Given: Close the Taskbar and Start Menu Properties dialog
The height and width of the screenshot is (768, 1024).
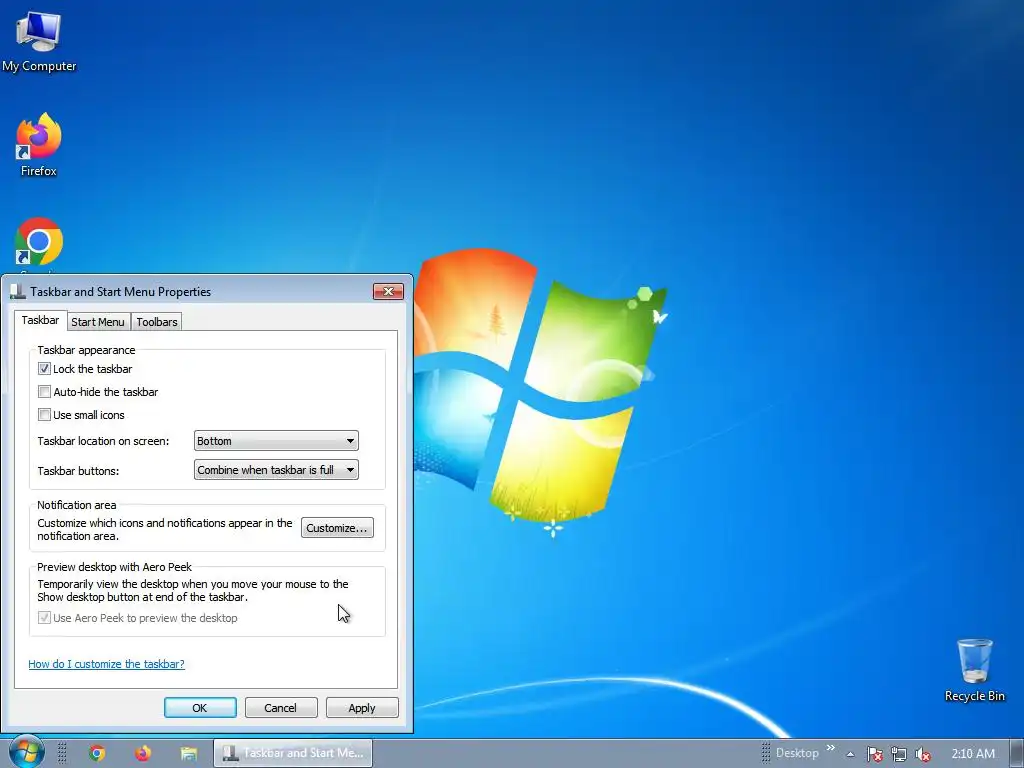Looking at the screenshot, I should [388, 291].
